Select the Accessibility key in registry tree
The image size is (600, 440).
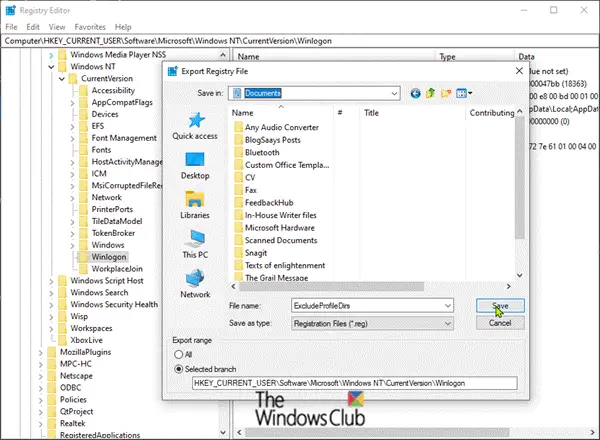pos(113,90)
